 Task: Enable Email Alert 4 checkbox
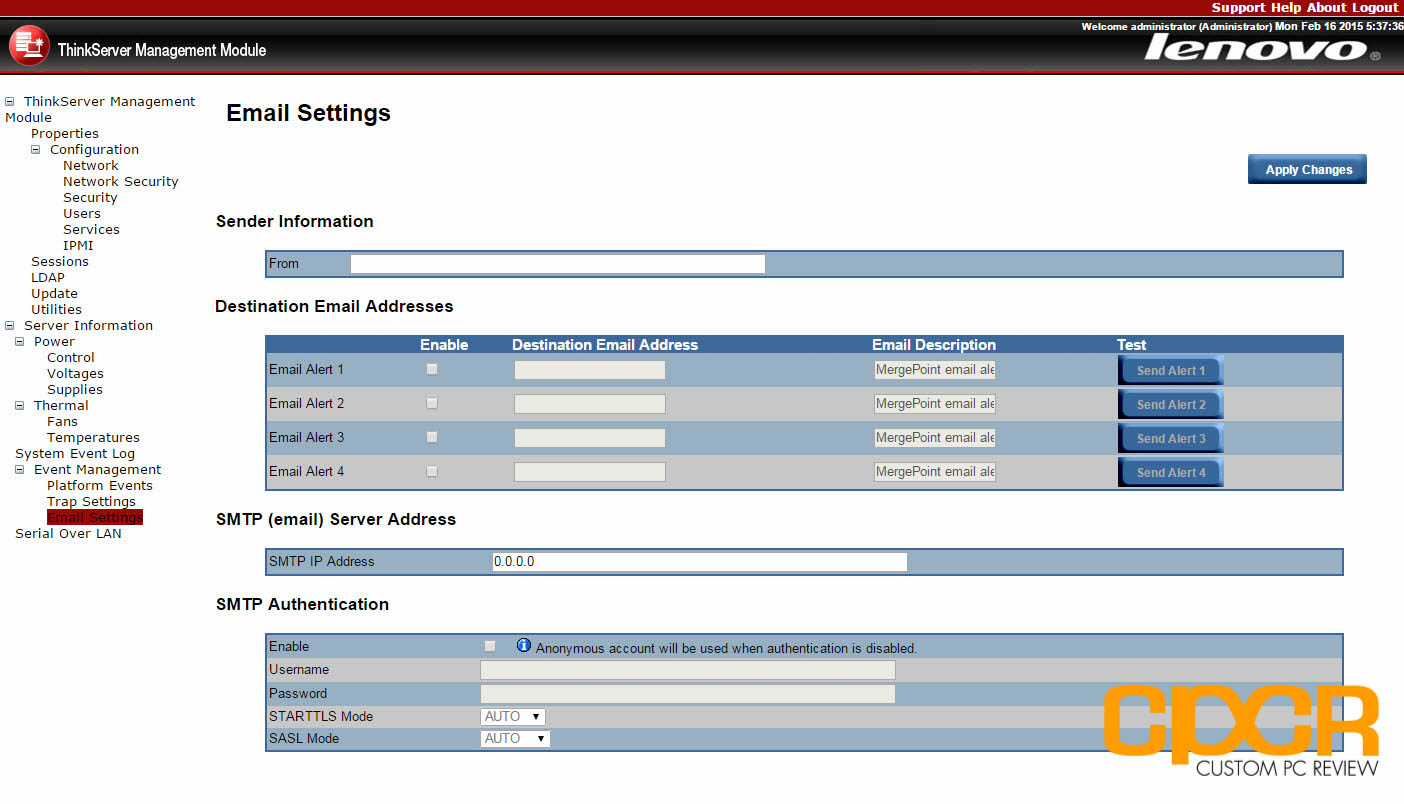click(x=432, y=471)
